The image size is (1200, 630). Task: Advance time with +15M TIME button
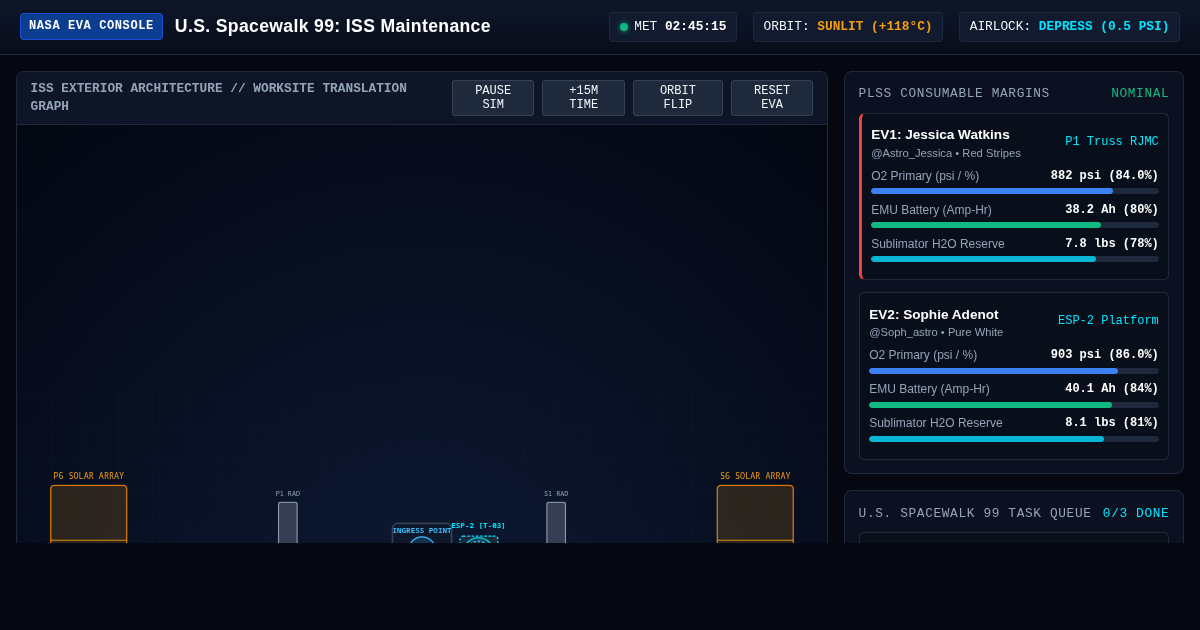[583, 98]
